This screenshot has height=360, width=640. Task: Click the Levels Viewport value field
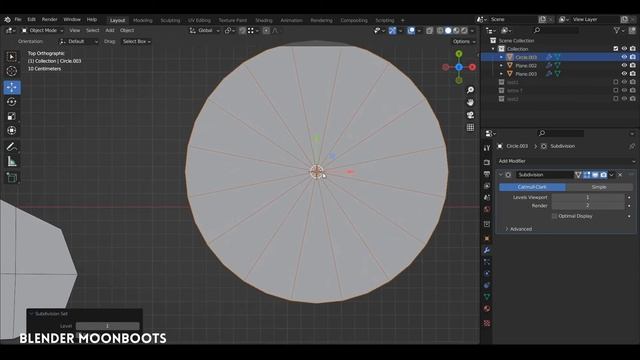tap(588, 197)
